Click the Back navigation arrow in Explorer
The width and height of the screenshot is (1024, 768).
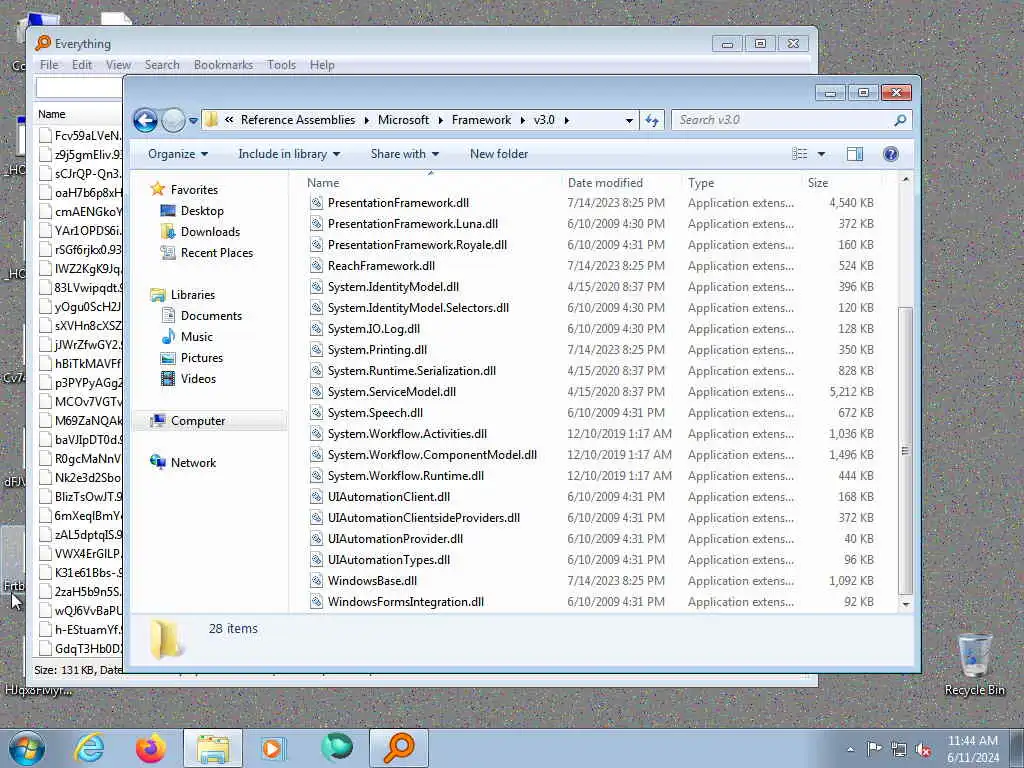coord(145,120)
